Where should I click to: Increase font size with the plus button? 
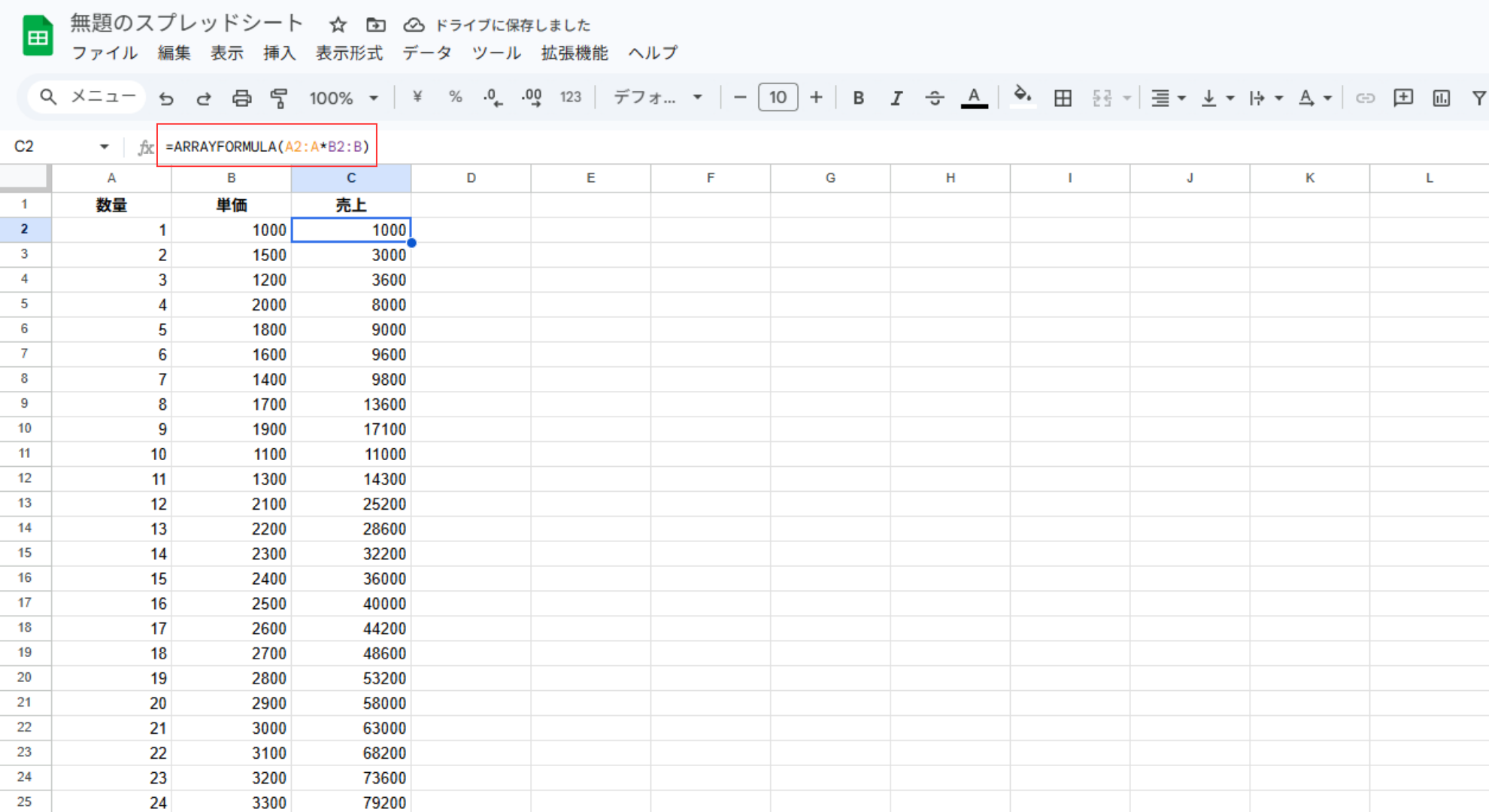[816, 98]
